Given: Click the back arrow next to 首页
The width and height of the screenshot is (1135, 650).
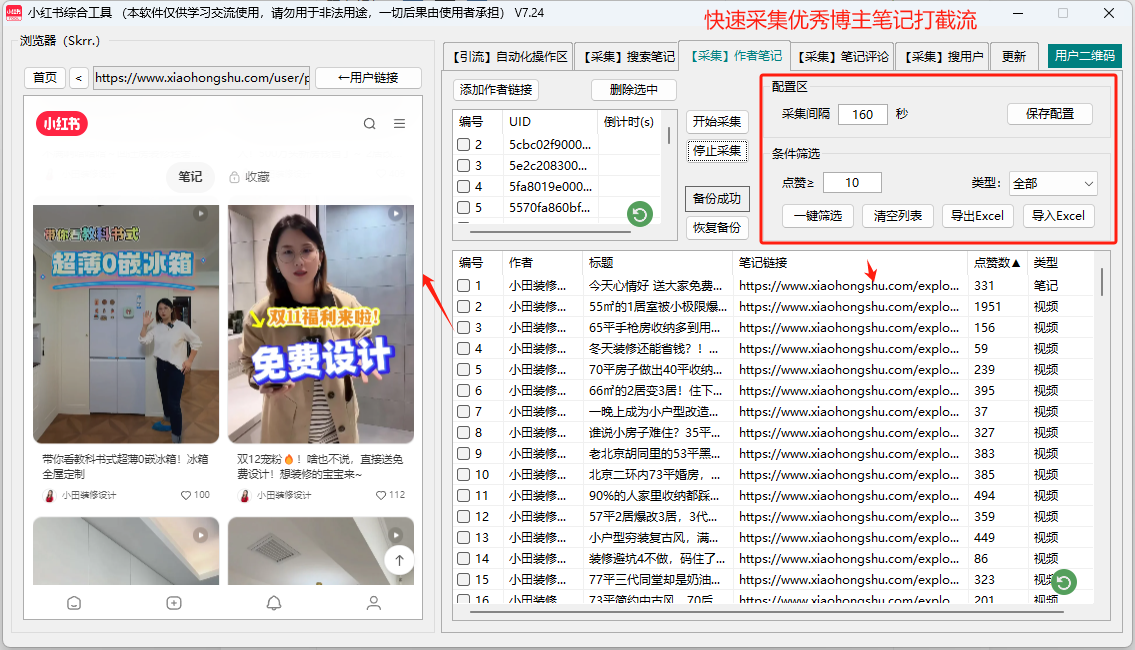Looking at the screenshot, I should click(80, 76).
